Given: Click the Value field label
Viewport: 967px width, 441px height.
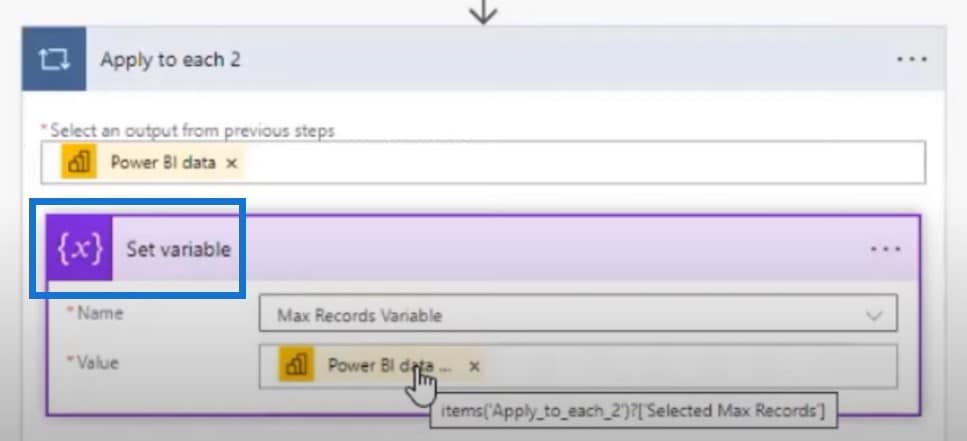Looking at the screenshot, I should click(x=97, y=363).
